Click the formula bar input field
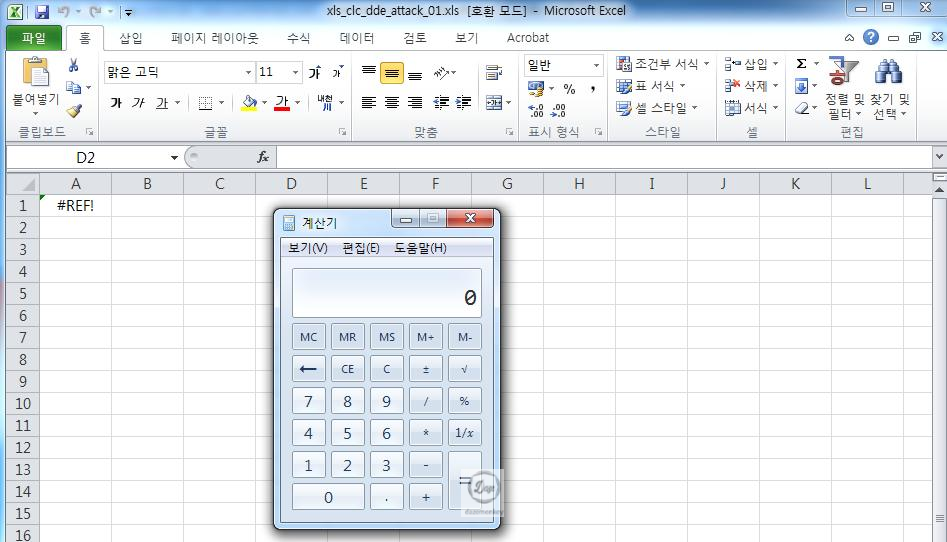 [604, 157]
